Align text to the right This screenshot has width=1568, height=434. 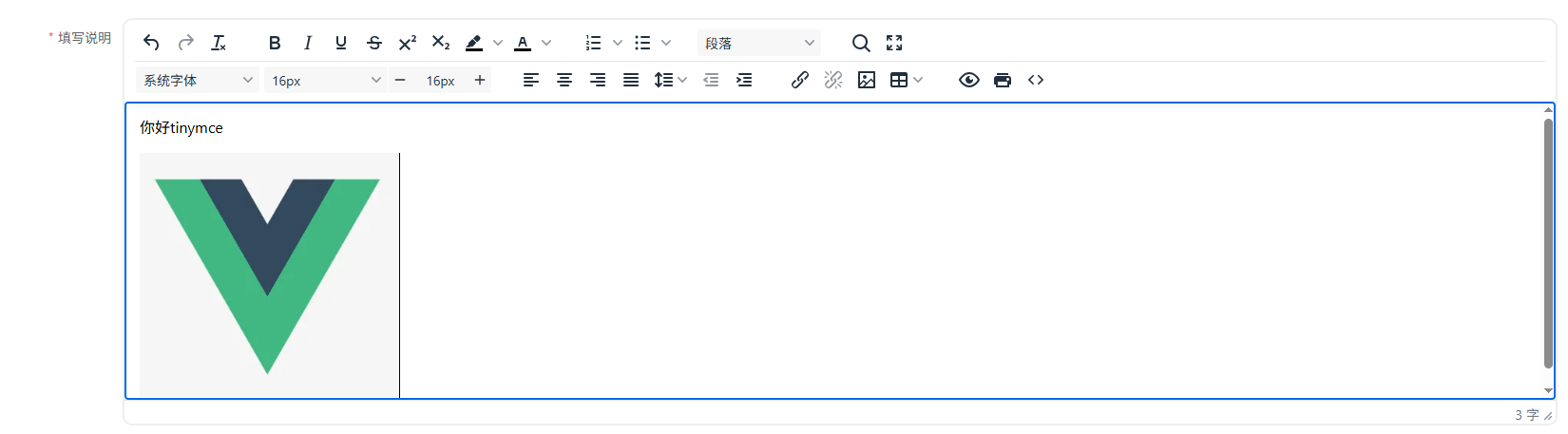598,80
